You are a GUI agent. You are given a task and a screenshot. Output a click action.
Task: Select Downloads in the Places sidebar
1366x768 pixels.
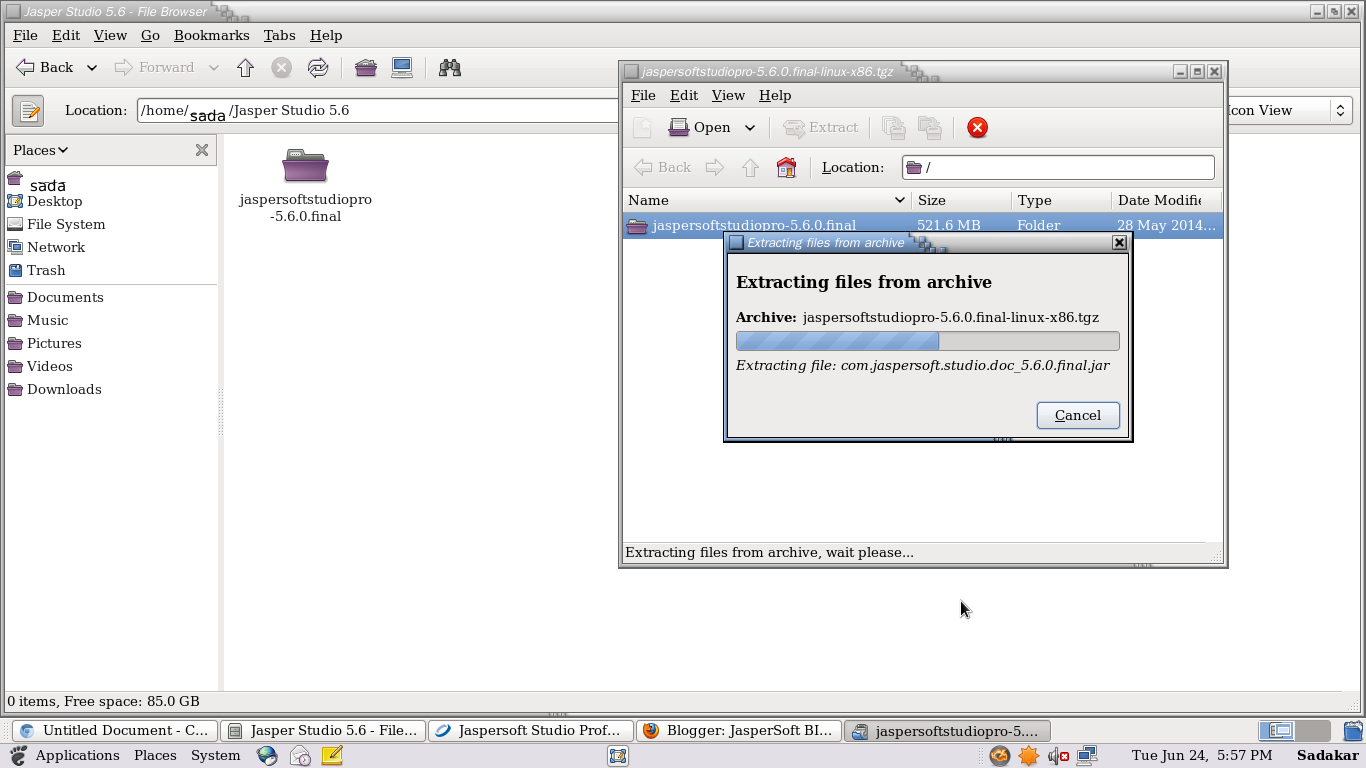coord(64,389)
